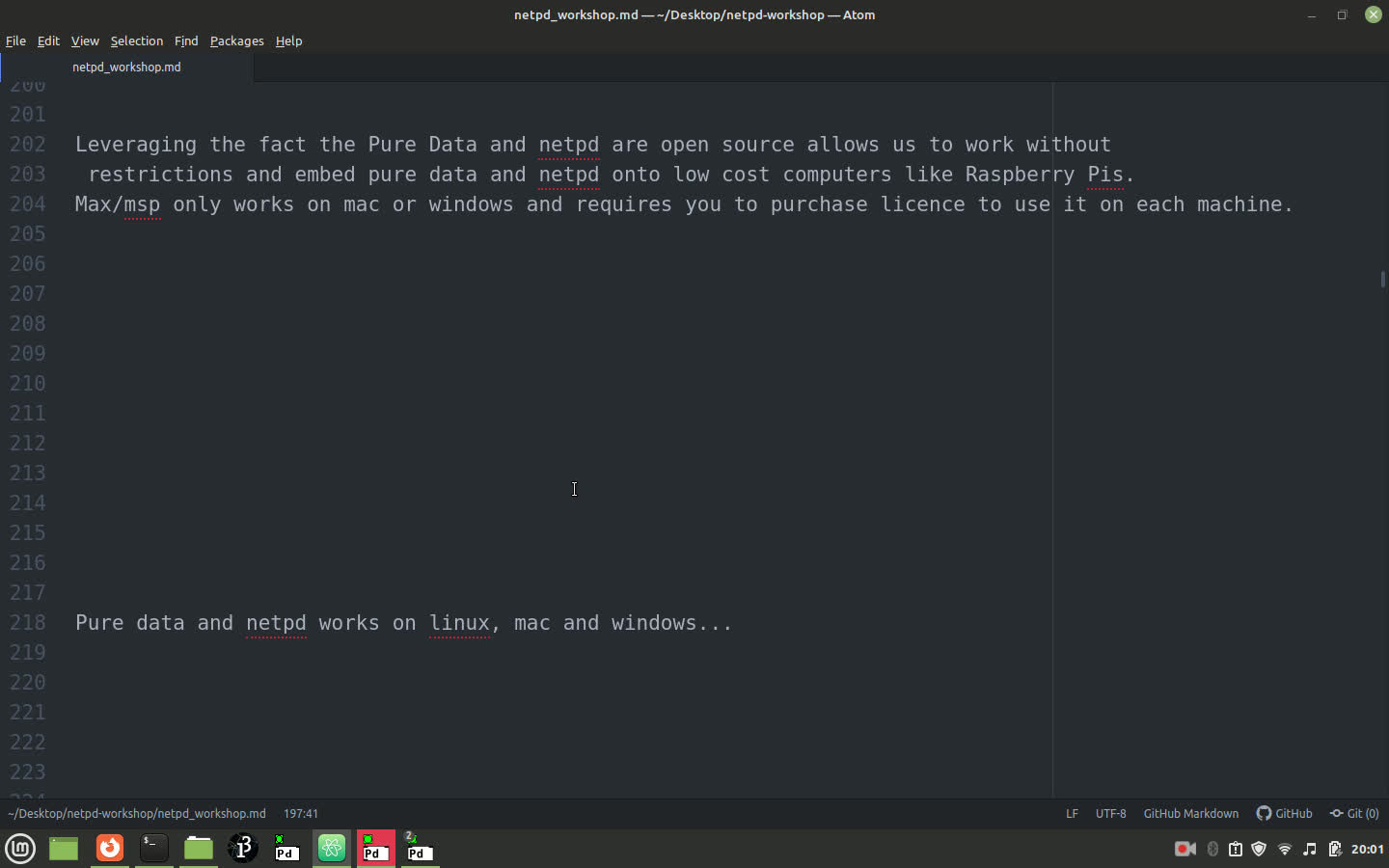Maximize the Atom window
This screenshot has height=868, width=1389.
[1342, 14]
